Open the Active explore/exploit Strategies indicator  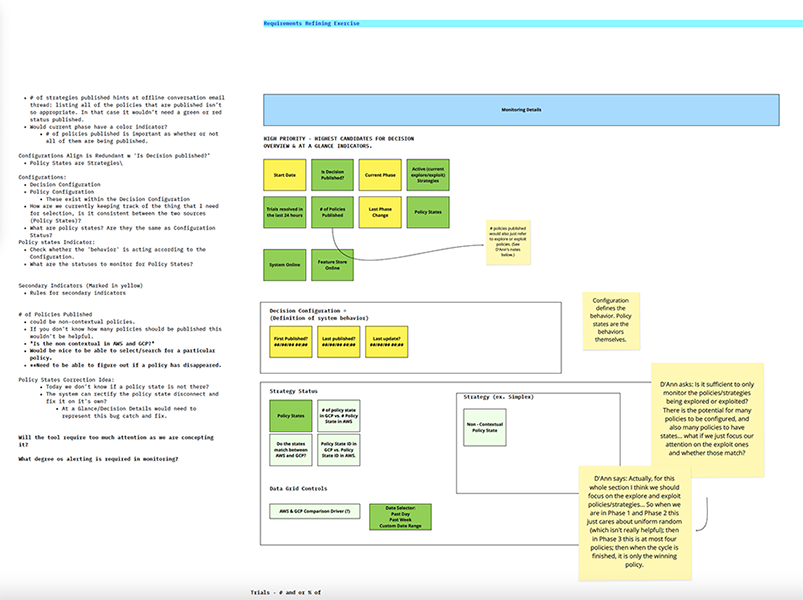click(427, 175)
